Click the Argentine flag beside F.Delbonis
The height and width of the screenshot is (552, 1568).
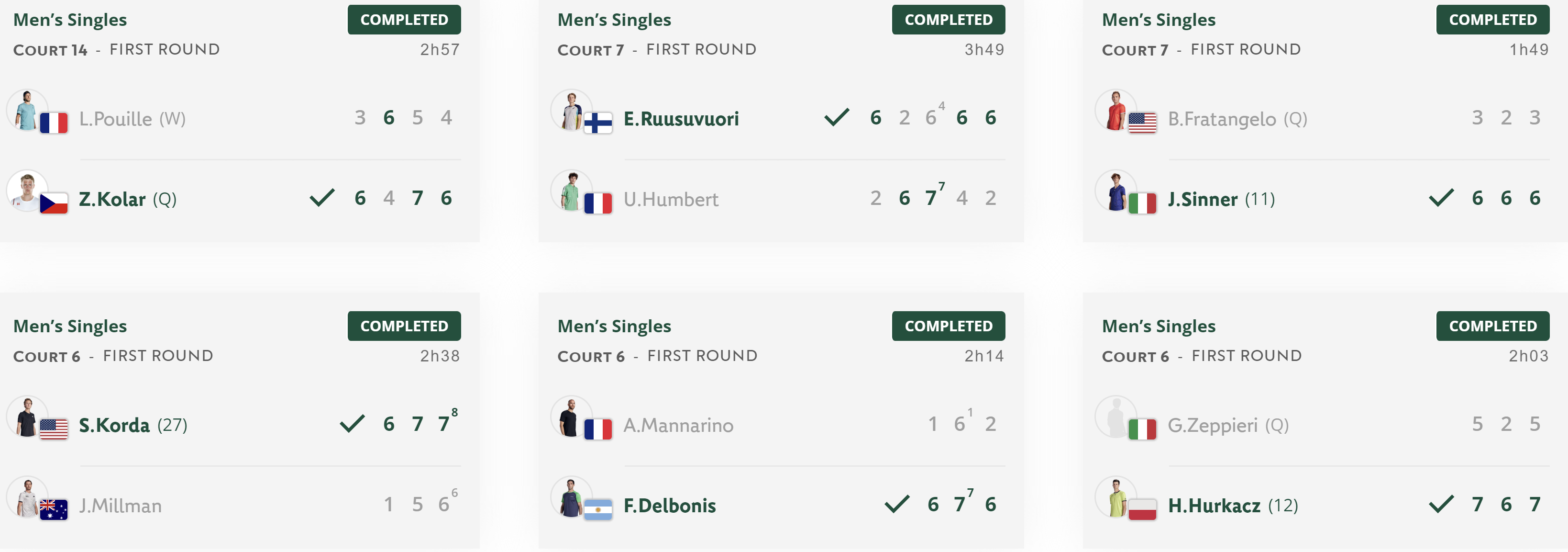[x=598, y=510]
